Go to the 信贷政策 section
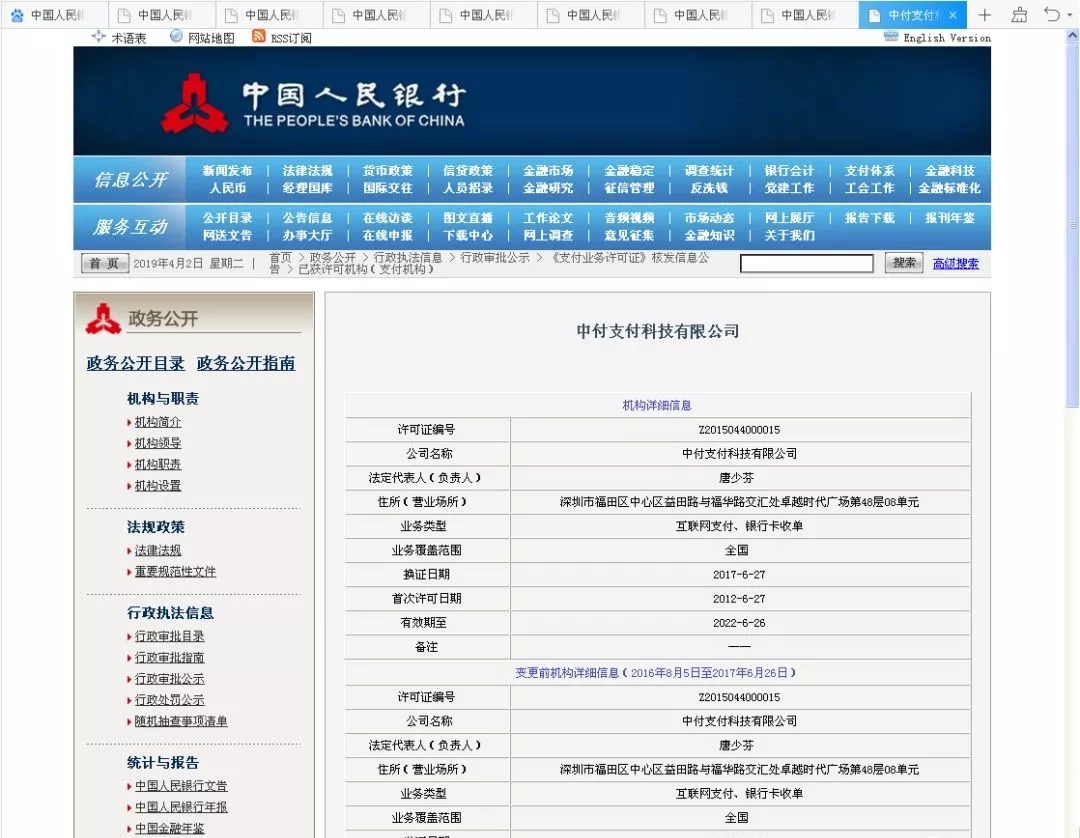Viewport: 1080px width, 838px height. 468,171
